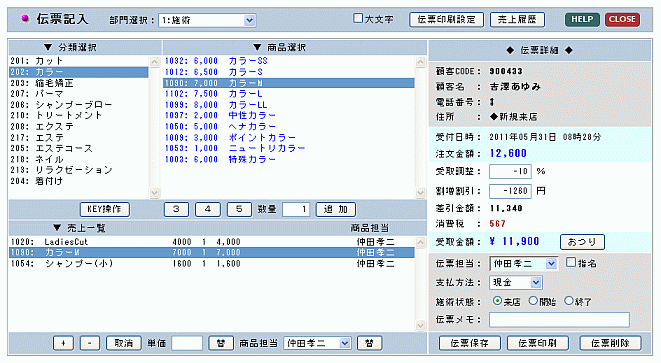
Task: Select the 終了 status radio button
Action: click(x=569, y=301)
